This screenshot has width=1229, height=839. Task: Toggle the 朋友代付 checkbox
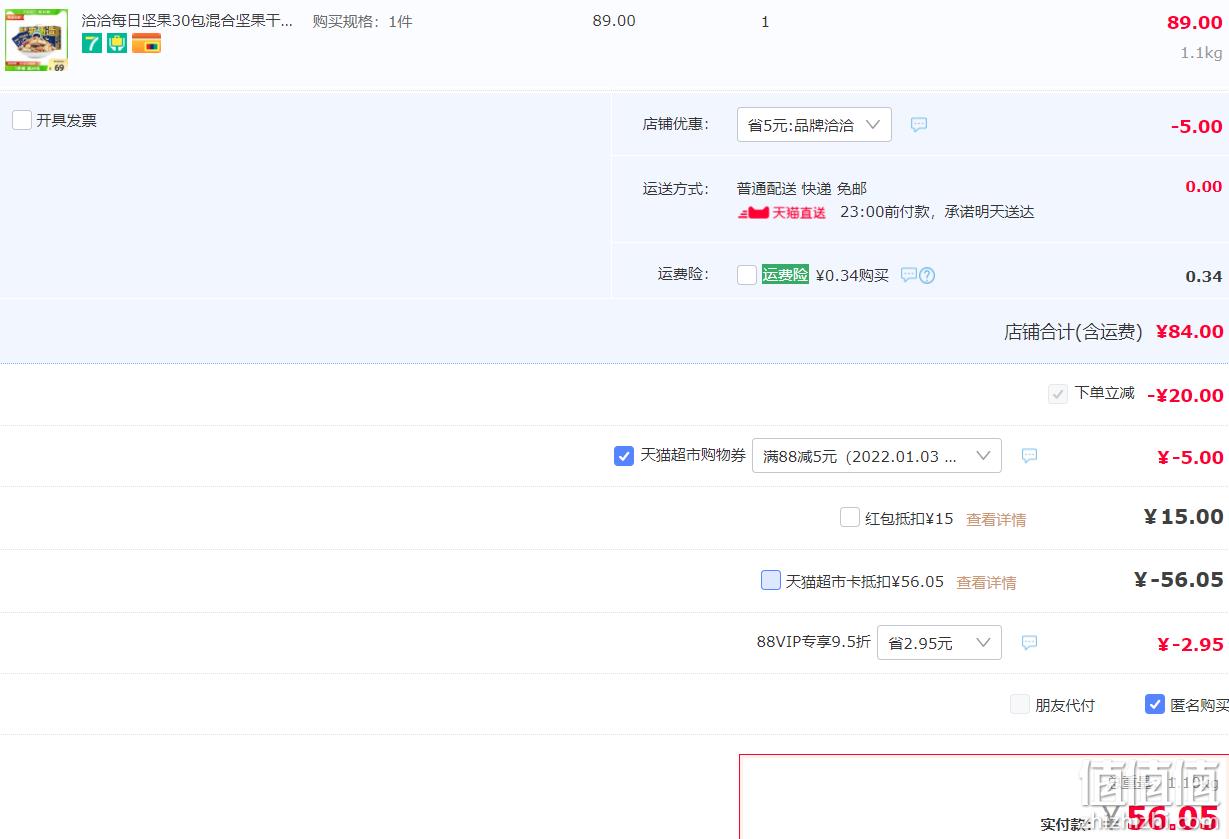coord(1020,704)
